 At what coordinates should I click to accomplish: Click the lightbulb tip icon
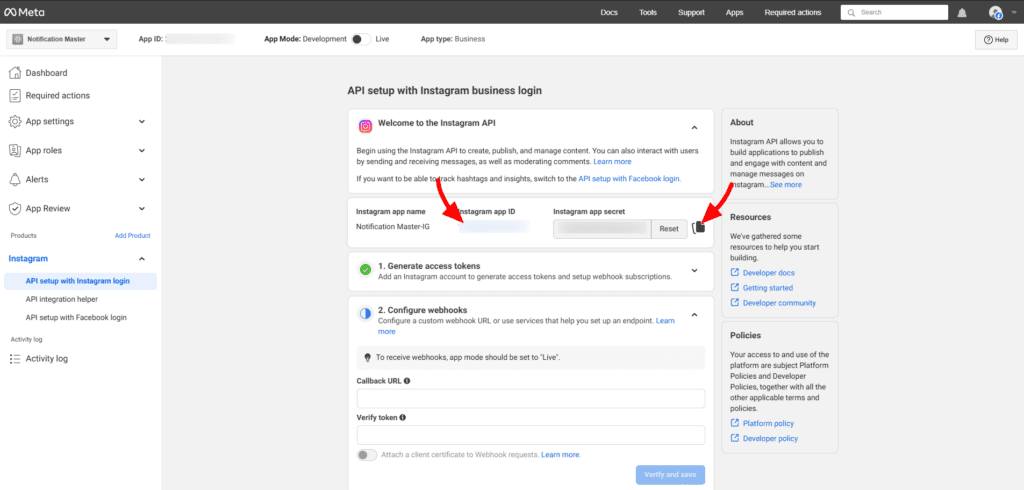368,358
